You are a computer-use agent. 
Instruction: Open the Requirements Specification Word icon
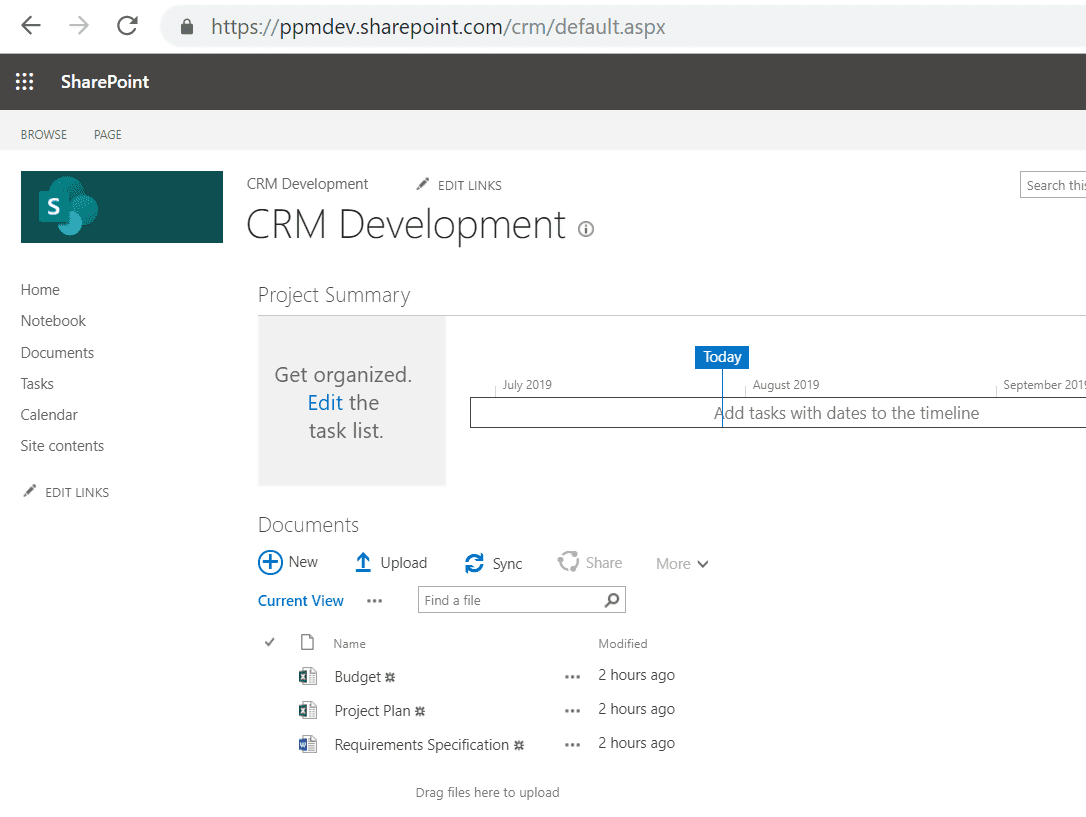point(308,744)
